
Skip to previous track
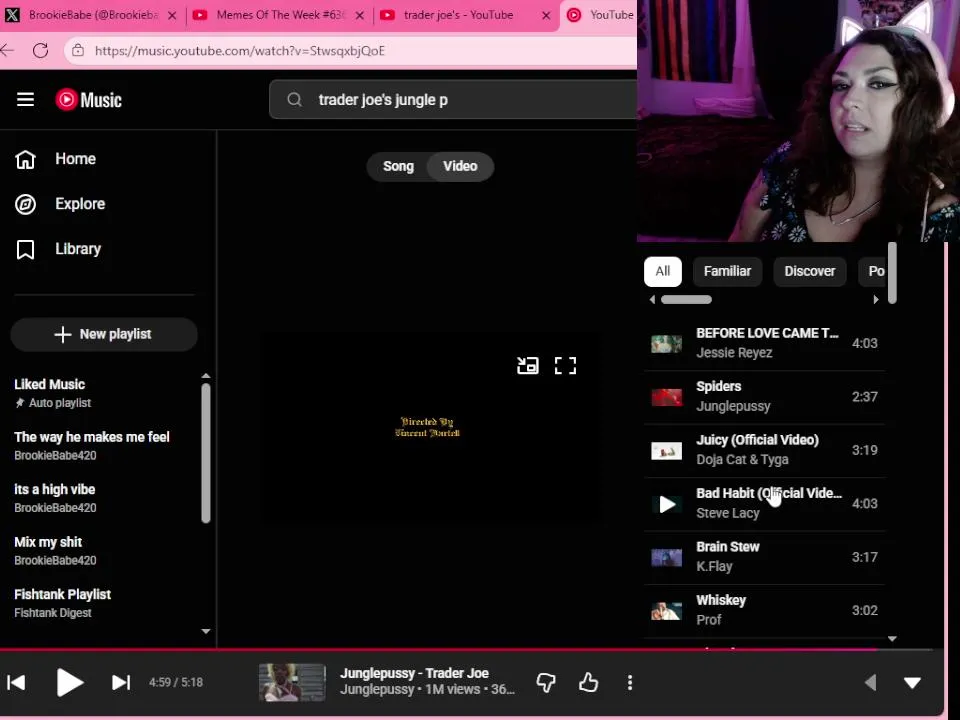(x=17, y=682)
